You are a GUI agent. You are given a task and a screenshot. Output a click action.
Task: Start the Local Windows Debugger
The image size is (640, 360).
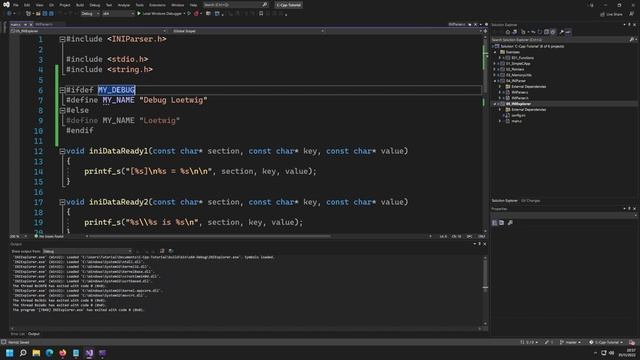[160, 13]
